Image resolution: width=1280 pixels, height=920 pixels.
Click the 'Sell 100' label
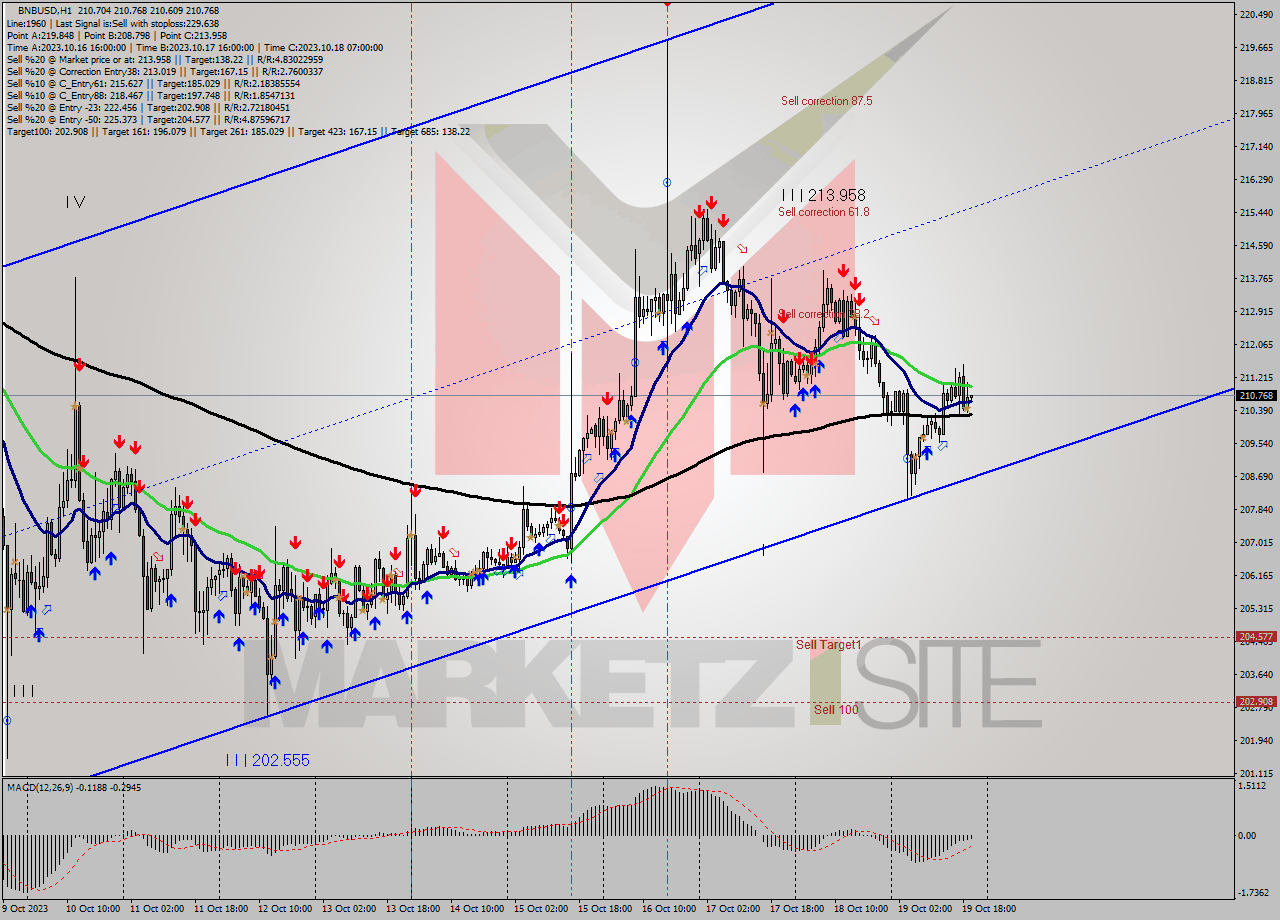[835, 710]
